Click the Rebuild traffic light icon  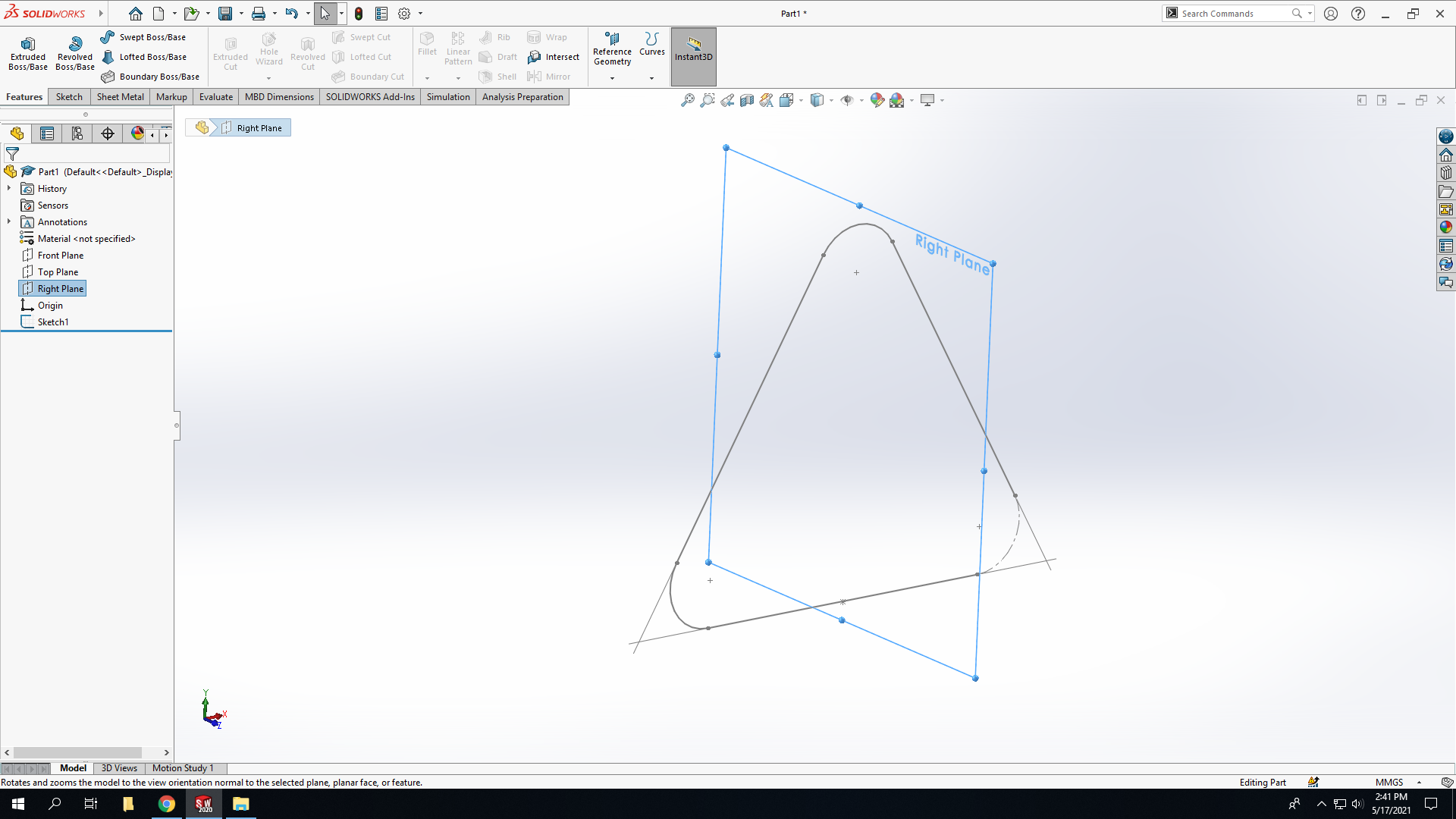(x=359, y=14)
